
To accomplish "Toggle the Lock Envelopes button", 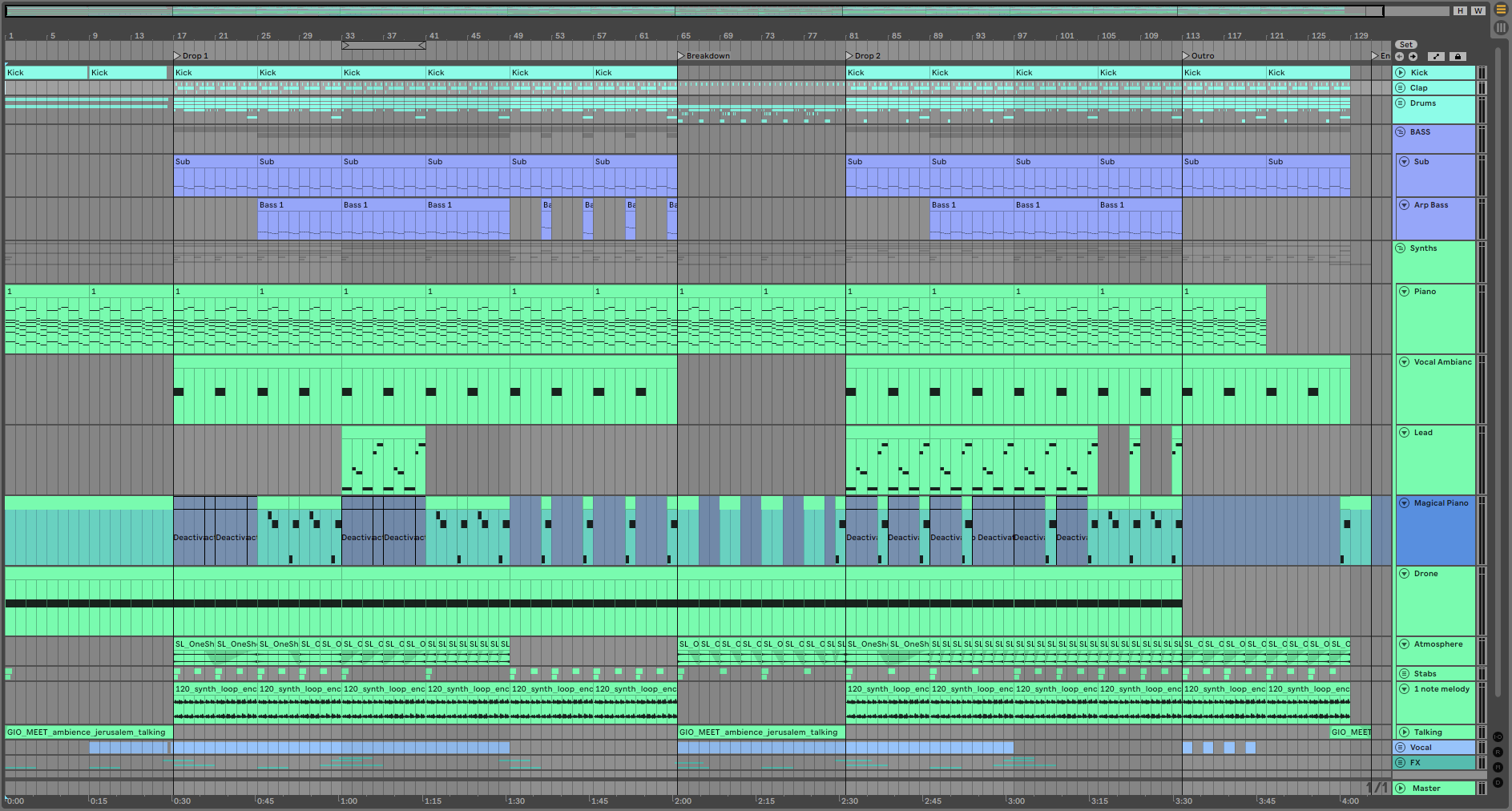I will tap(1458, 56).
